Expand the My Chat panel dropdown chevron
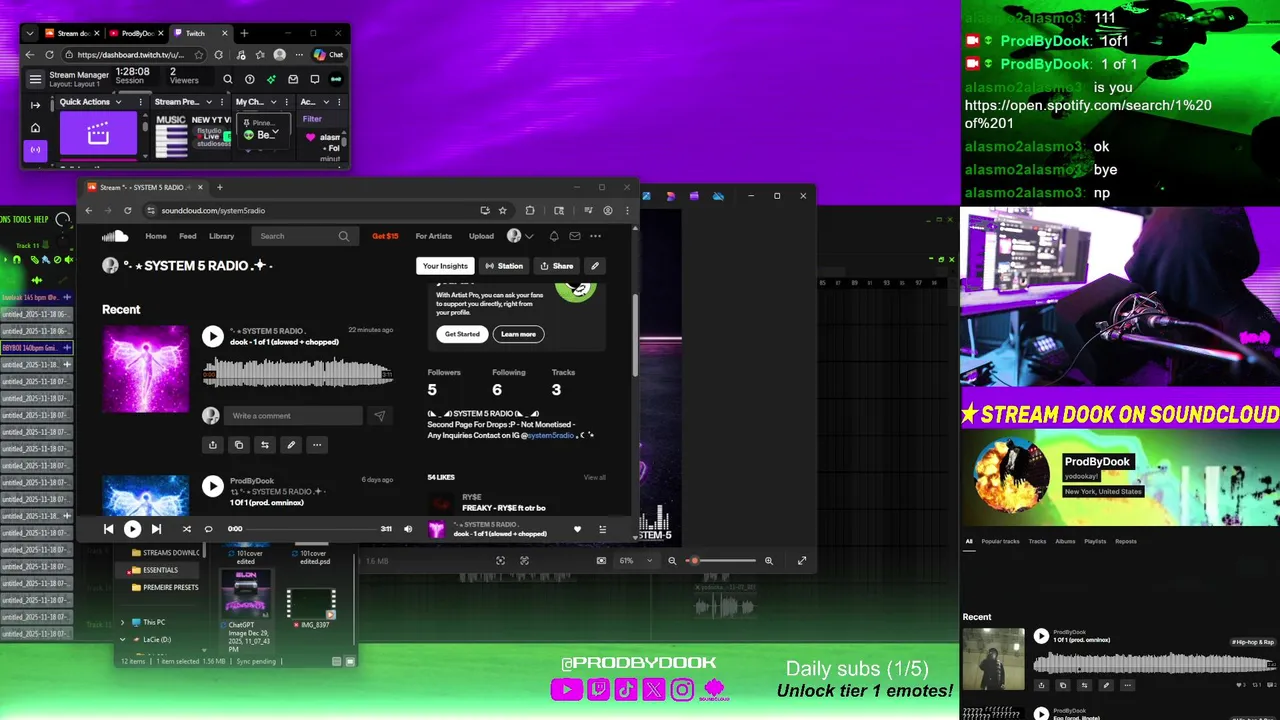 click(x=272, y=102)
